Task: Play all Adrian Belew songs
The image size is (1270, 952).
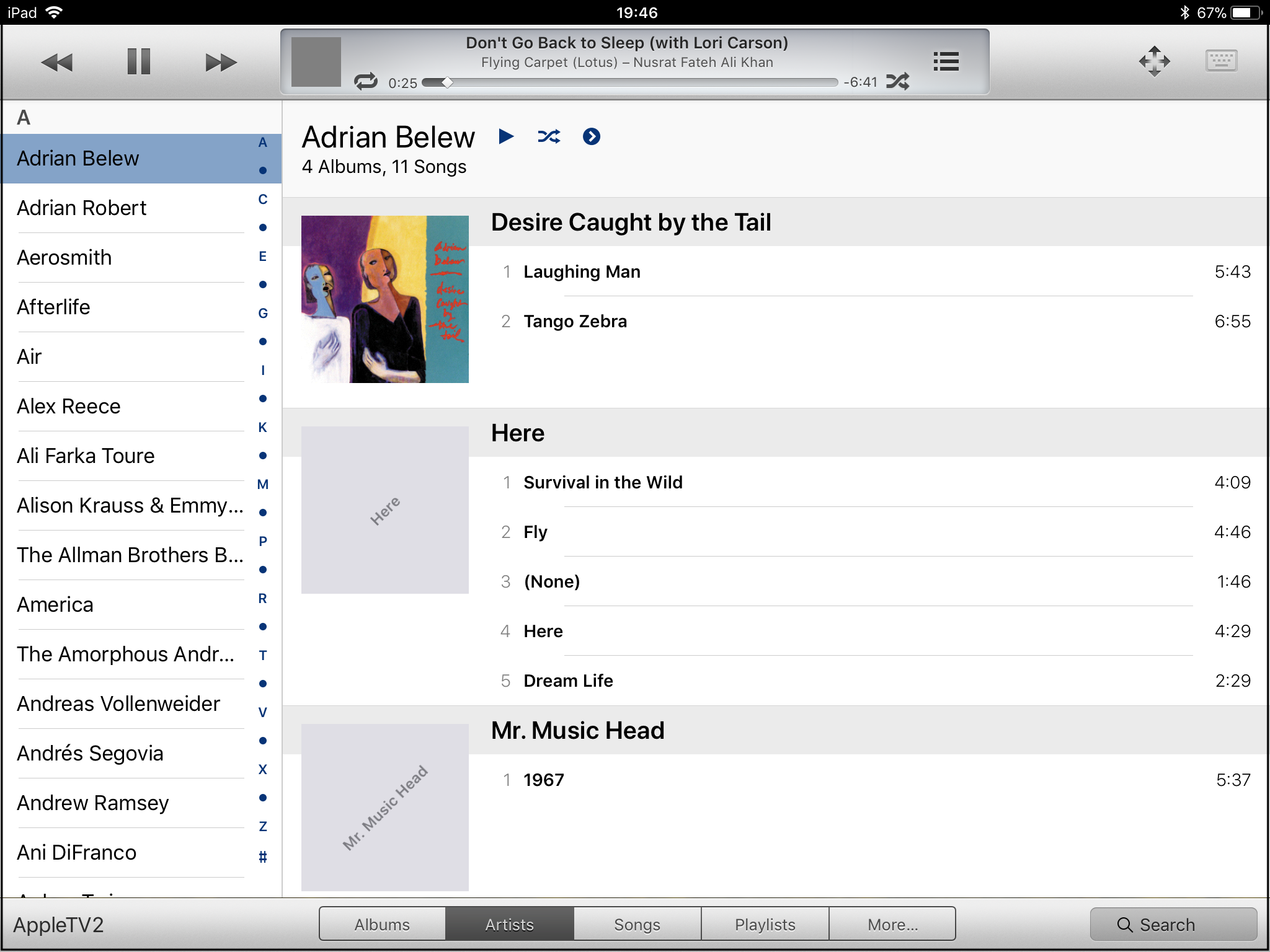Action: click(506, 136)
